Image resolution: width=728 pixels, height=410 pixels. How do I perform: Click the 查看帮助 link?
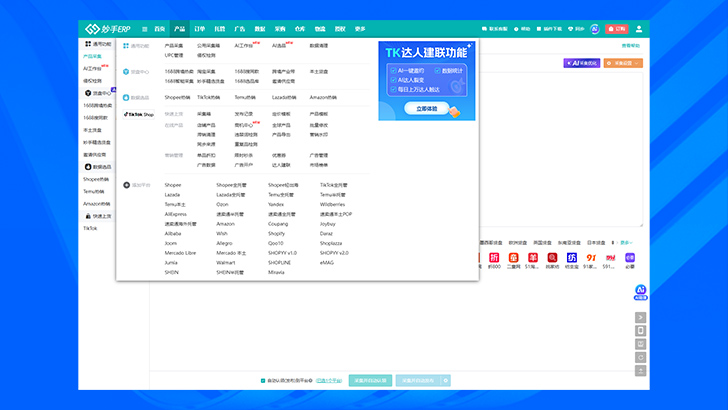[630, 46]
